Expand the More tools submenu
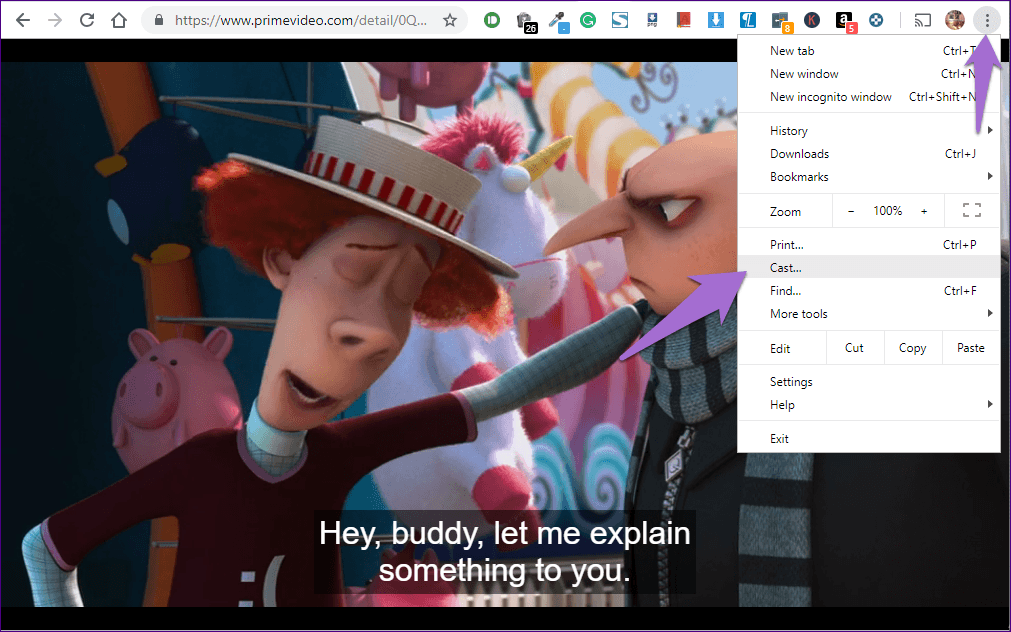Viewport: 1011px width, 632px height. tap(868, 314)
